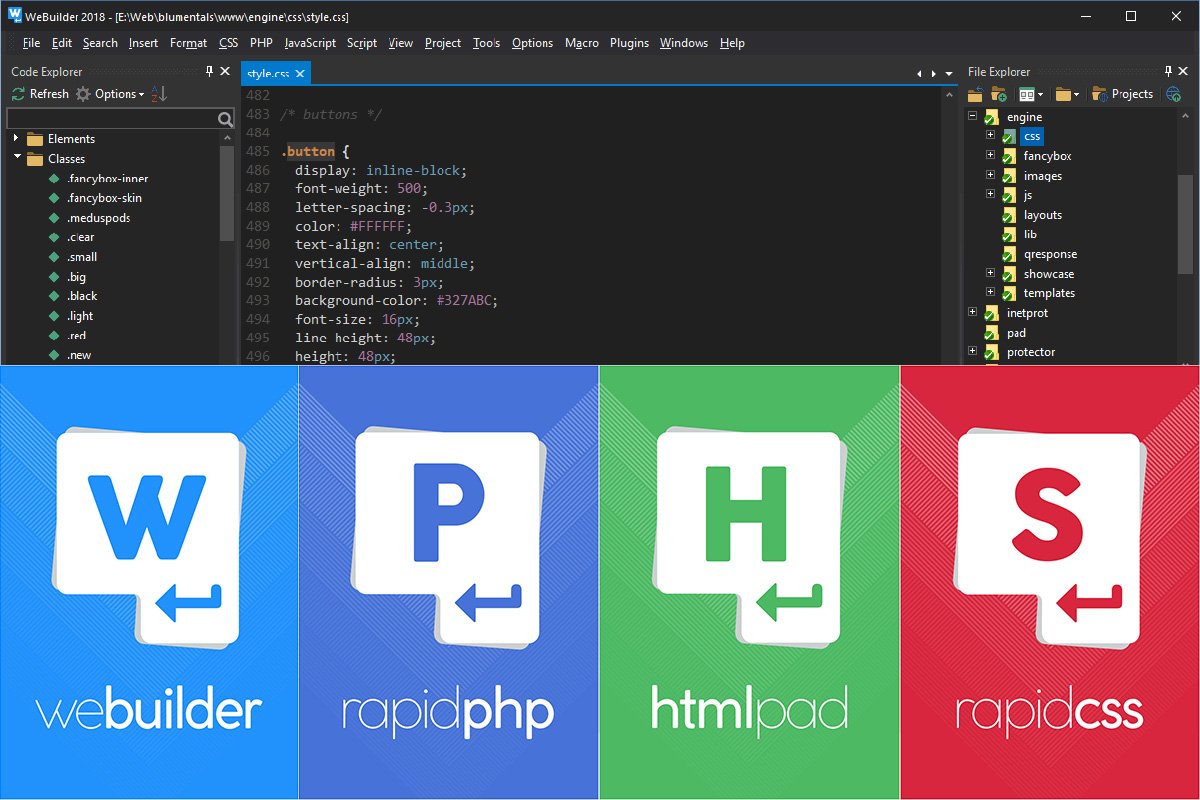Select the pad folder in File Explorer
The width and height of the screenshot is (1200, 800).
pos(1016,332)
